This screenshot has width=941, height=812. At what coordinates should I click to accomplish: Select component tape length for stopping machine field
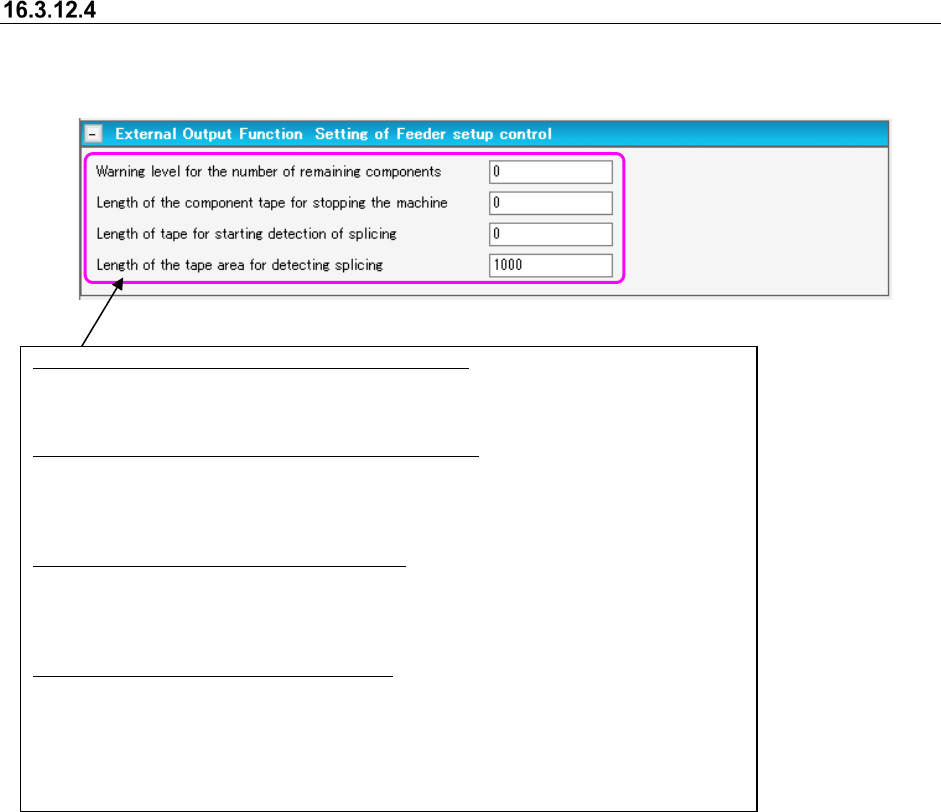coord(550,203)
